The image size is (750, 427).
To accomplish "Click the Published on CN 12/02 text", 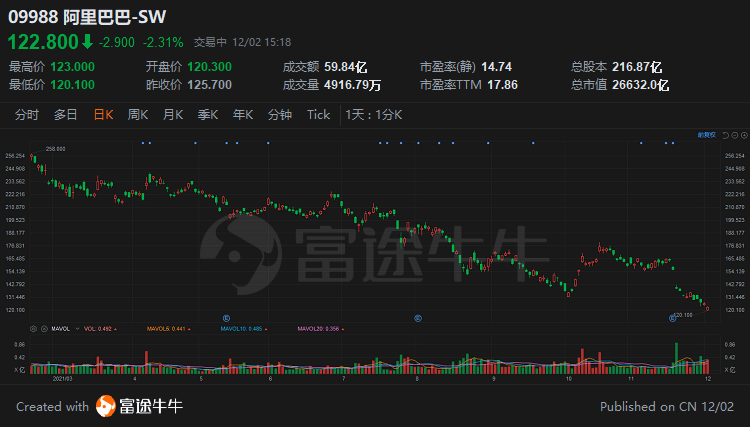I will click(x=667, y=407).
